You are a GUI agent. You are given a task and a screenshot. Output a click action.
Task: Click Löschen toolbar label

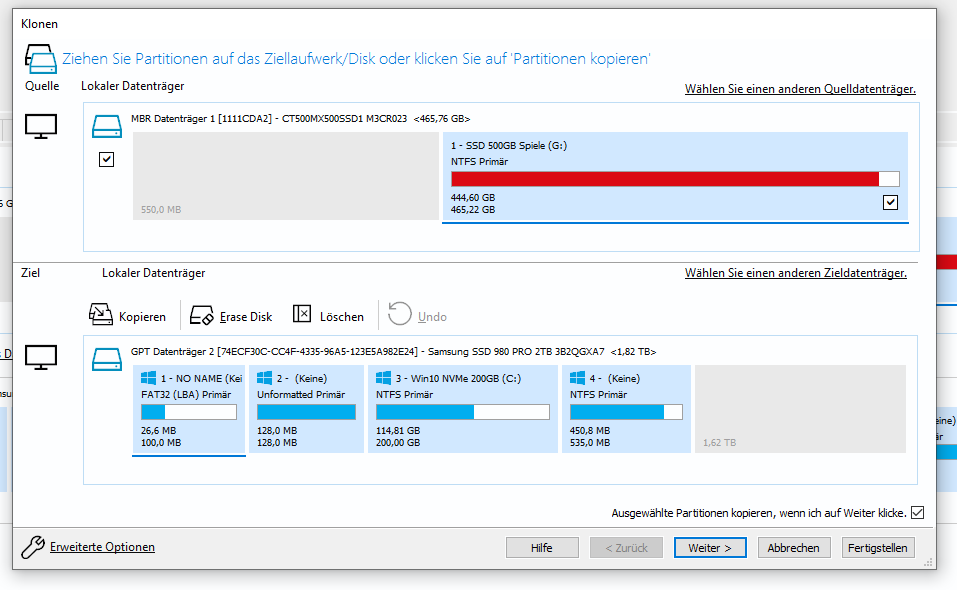click(x=342, y=317)
